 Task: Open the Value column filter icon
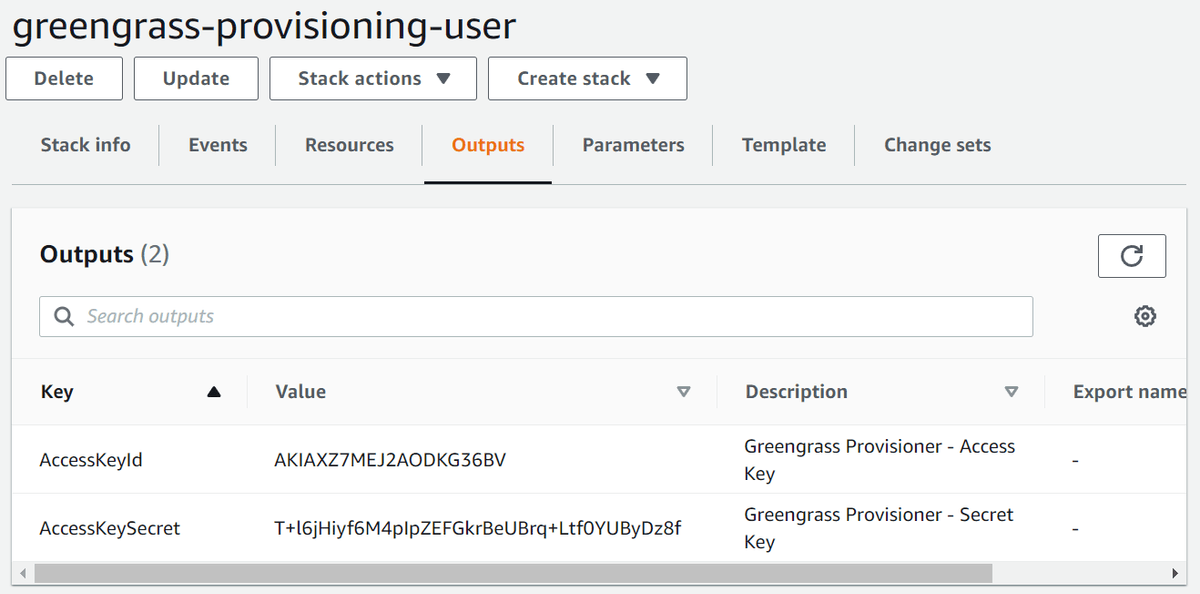[684, 392]
